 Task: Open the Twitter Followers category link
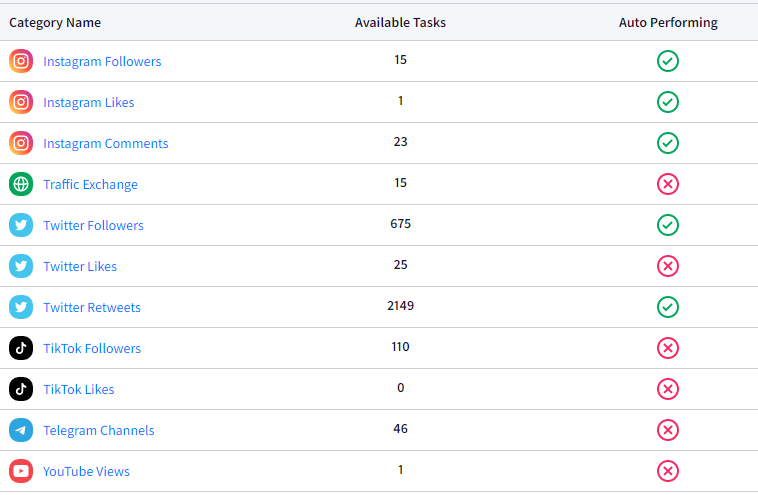click(x=93, y=225)
